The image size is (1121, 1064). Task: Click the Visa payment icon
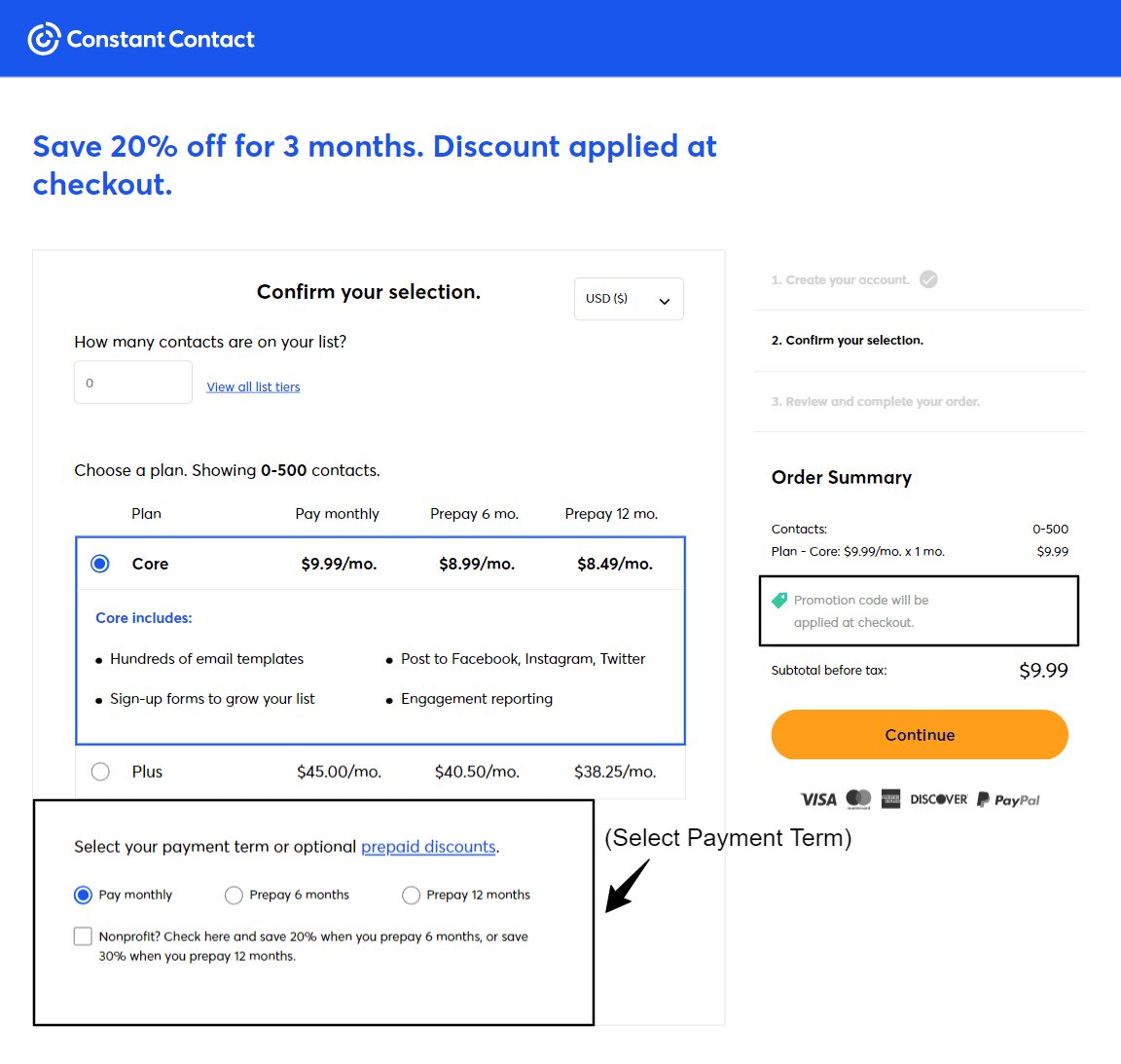pyautogui.click(x=817, y=799)
